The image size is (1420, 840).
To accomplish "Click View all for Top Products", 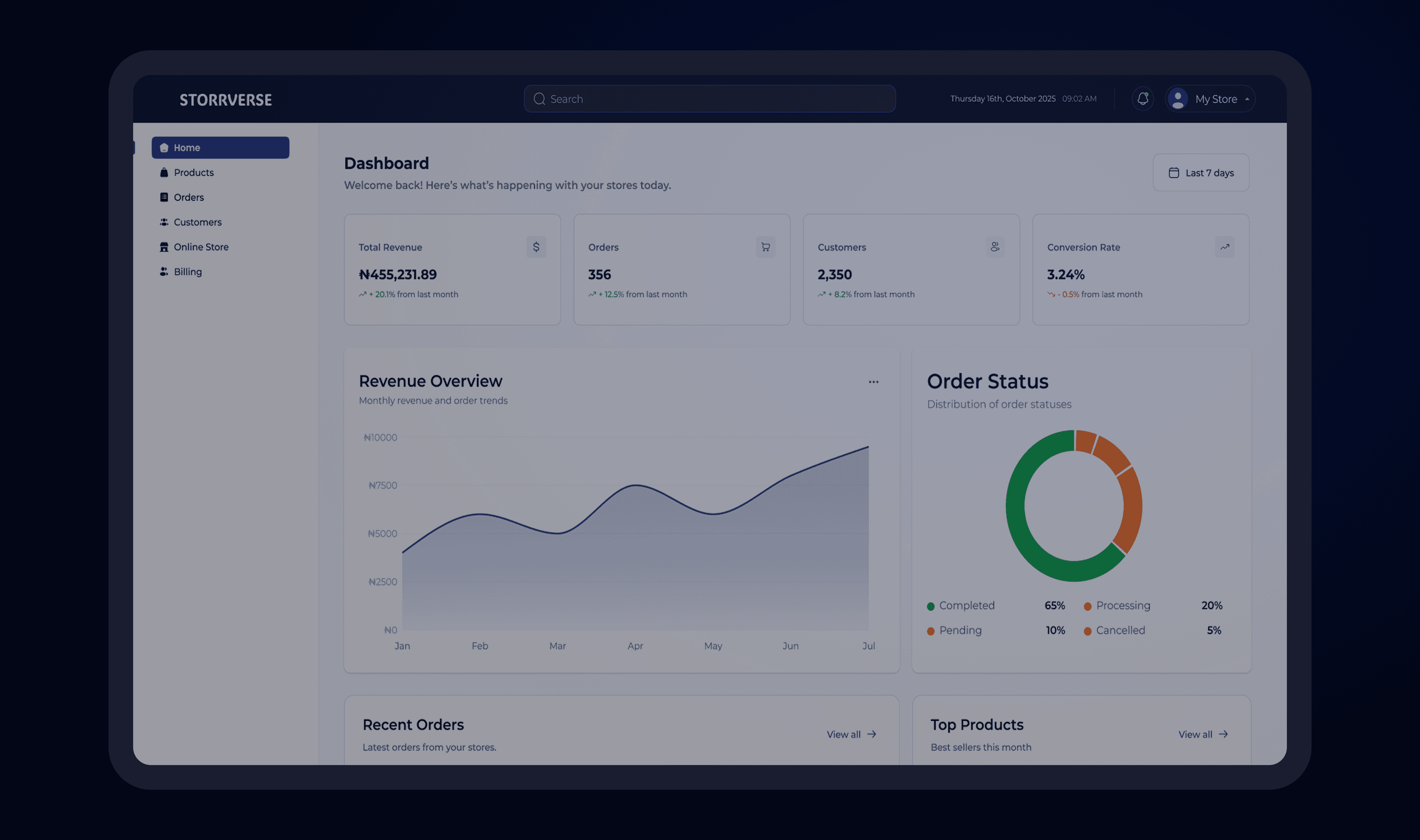I will [x=1203, y=734].
